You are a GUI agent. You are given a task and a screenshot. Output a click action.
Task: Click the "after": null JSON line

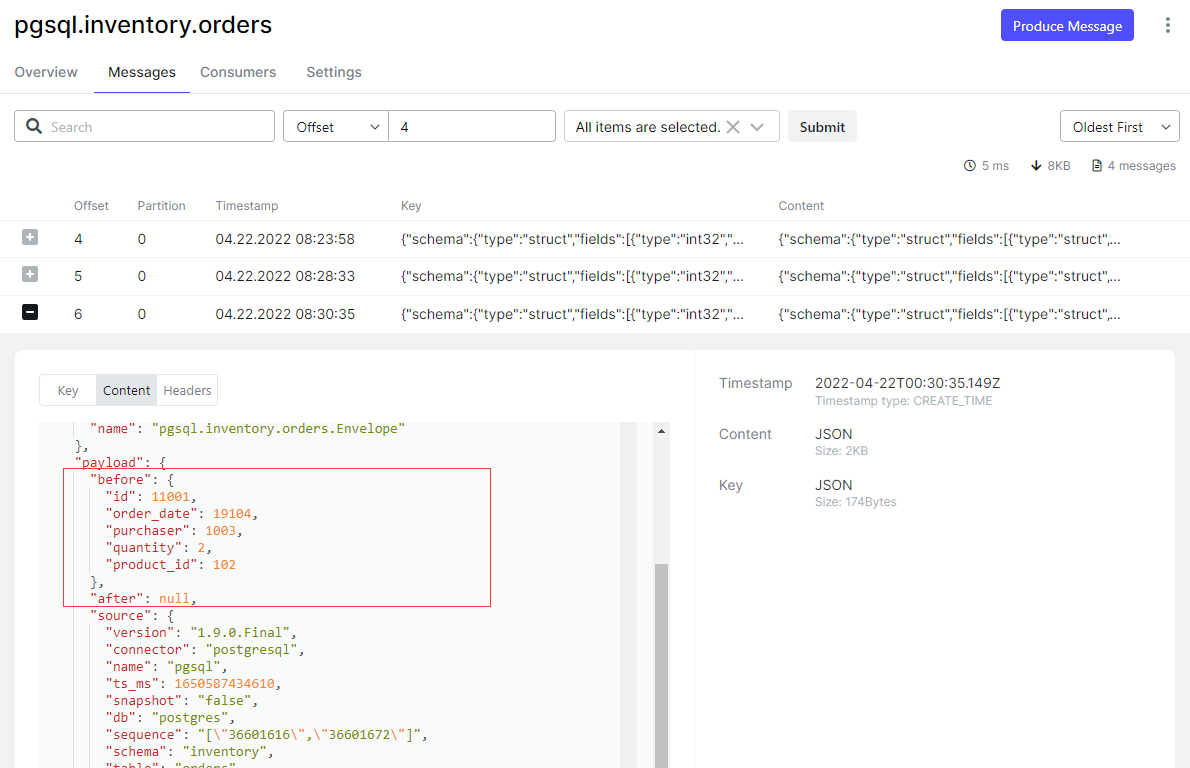click(x=143, y=599)
